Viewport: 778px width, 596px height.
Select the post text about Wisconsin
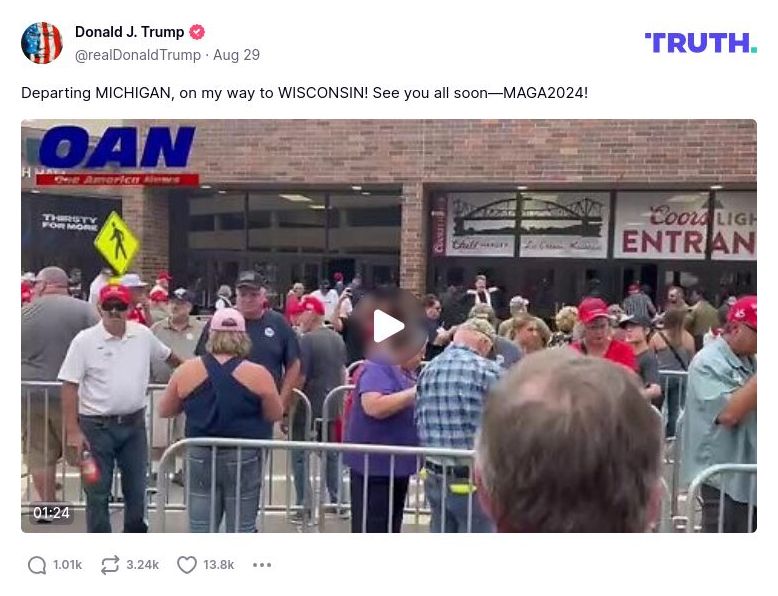305,93
